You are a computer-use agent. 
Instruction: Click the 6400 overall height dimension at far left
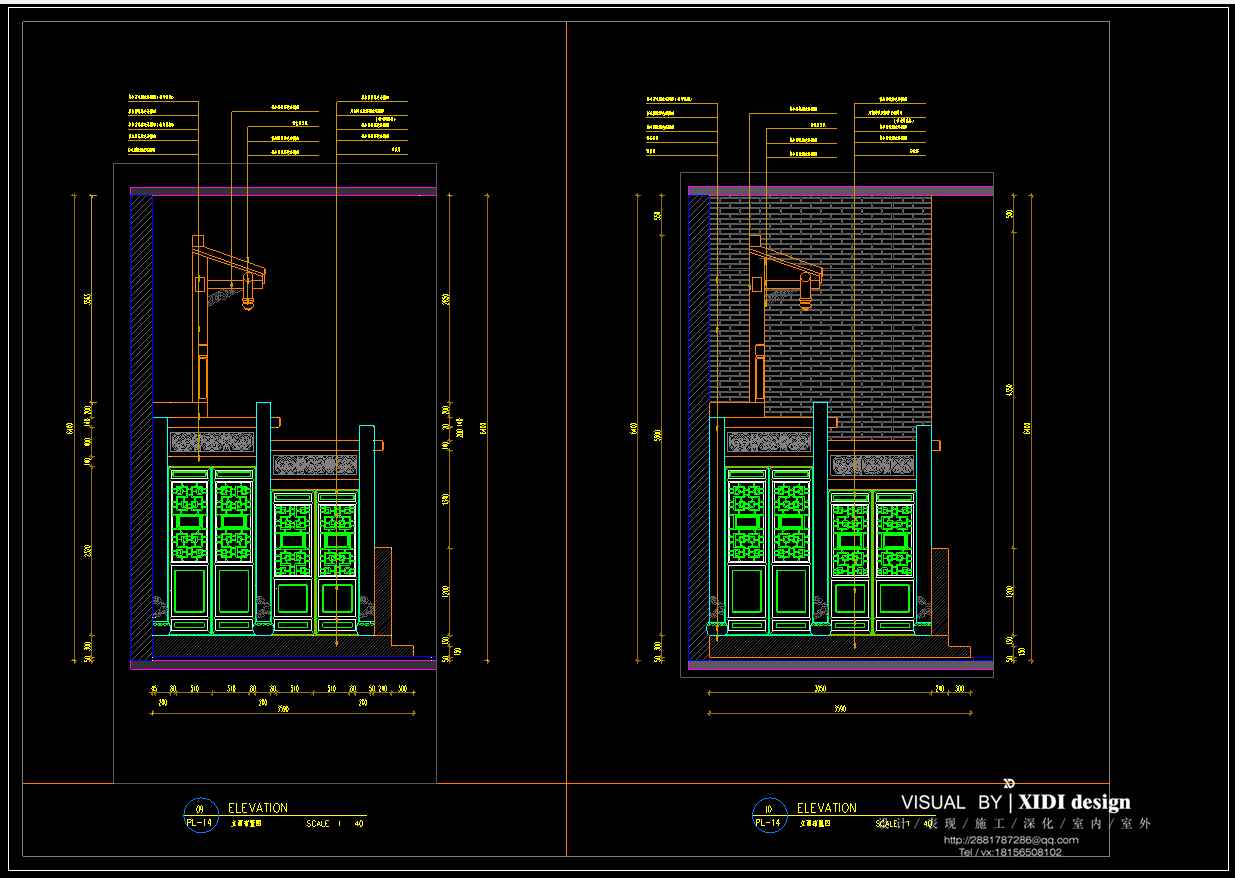pos(70,428)
